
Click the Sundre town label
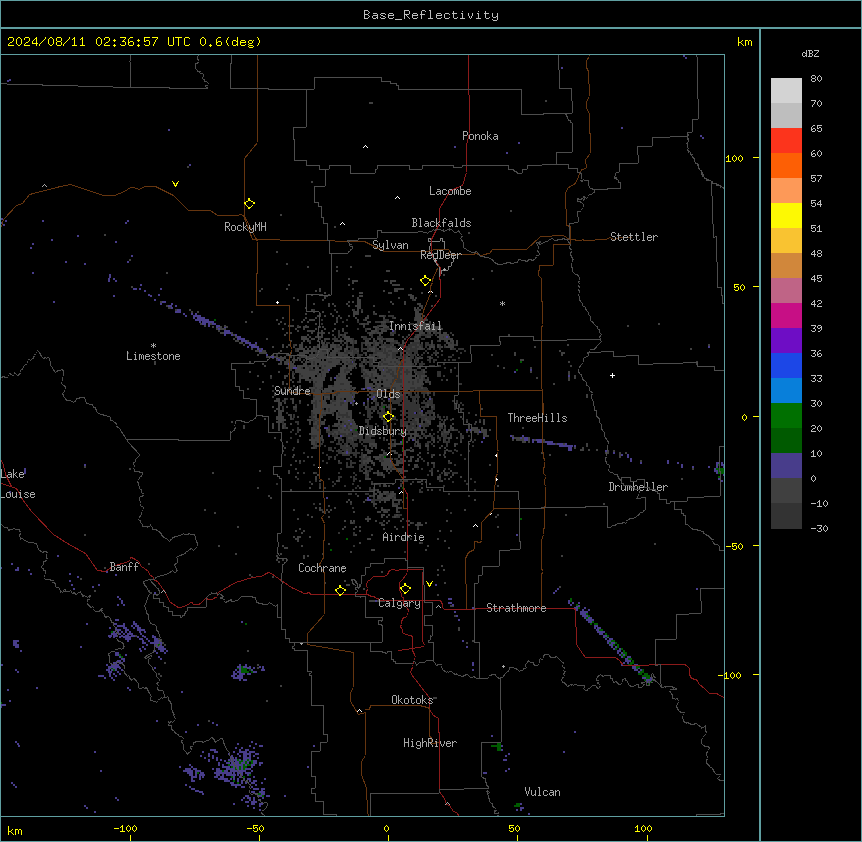coord(292,391)
